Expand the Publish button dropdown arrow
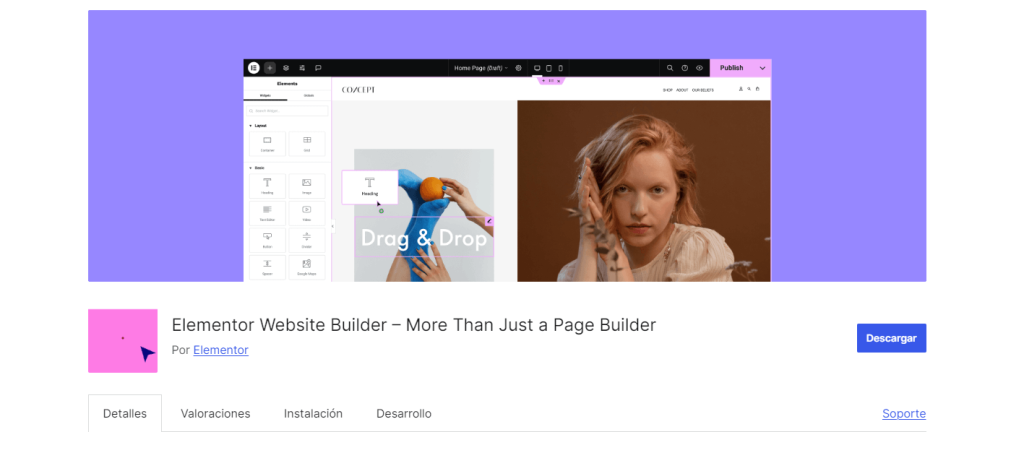Image resolution: width=1024 pixels, height=458 pixels. pyautogui.click(x=762, y=68)
